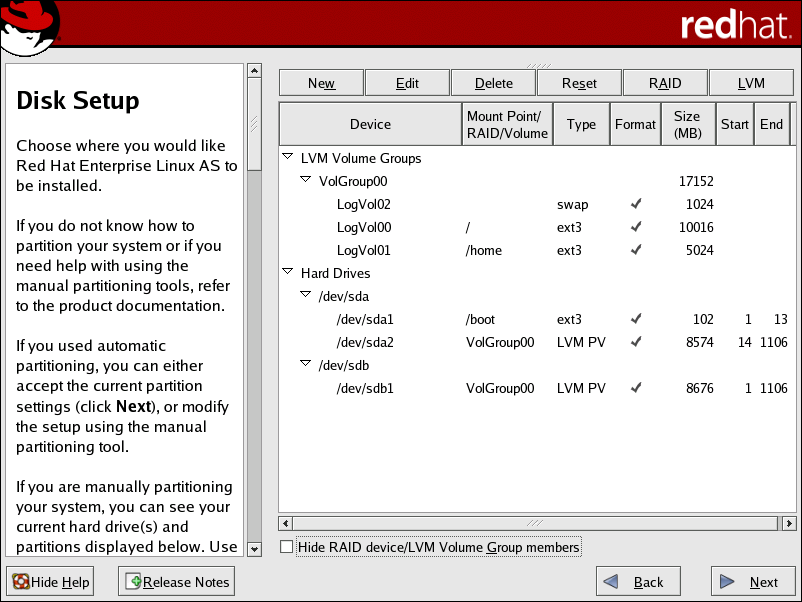Click the right arrow icon on Next
This screenshot has width=802, height=602.
(x=727, y=581)
